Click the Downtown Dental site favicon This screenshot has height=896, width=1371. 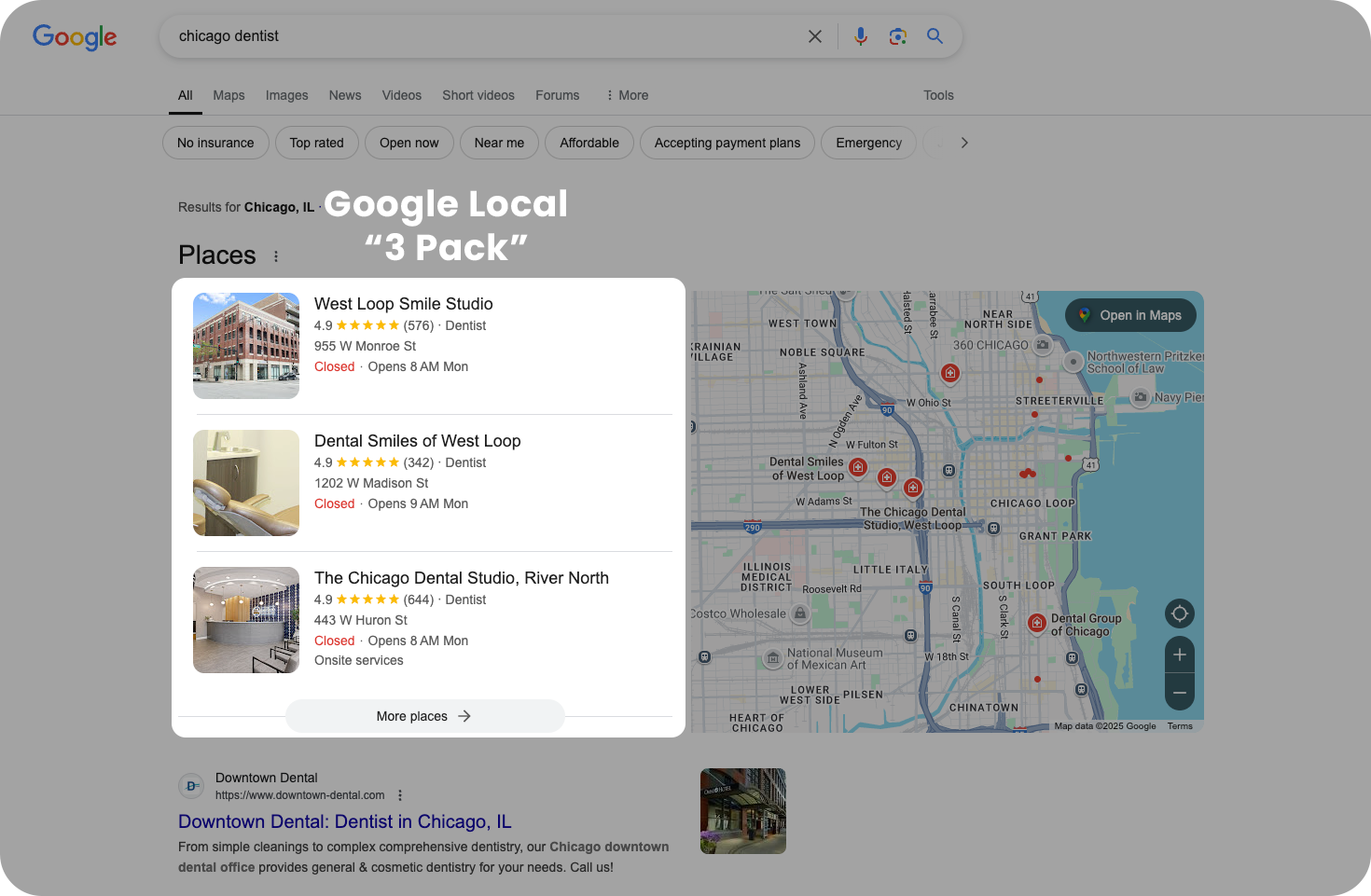click(x=191, y=786)
